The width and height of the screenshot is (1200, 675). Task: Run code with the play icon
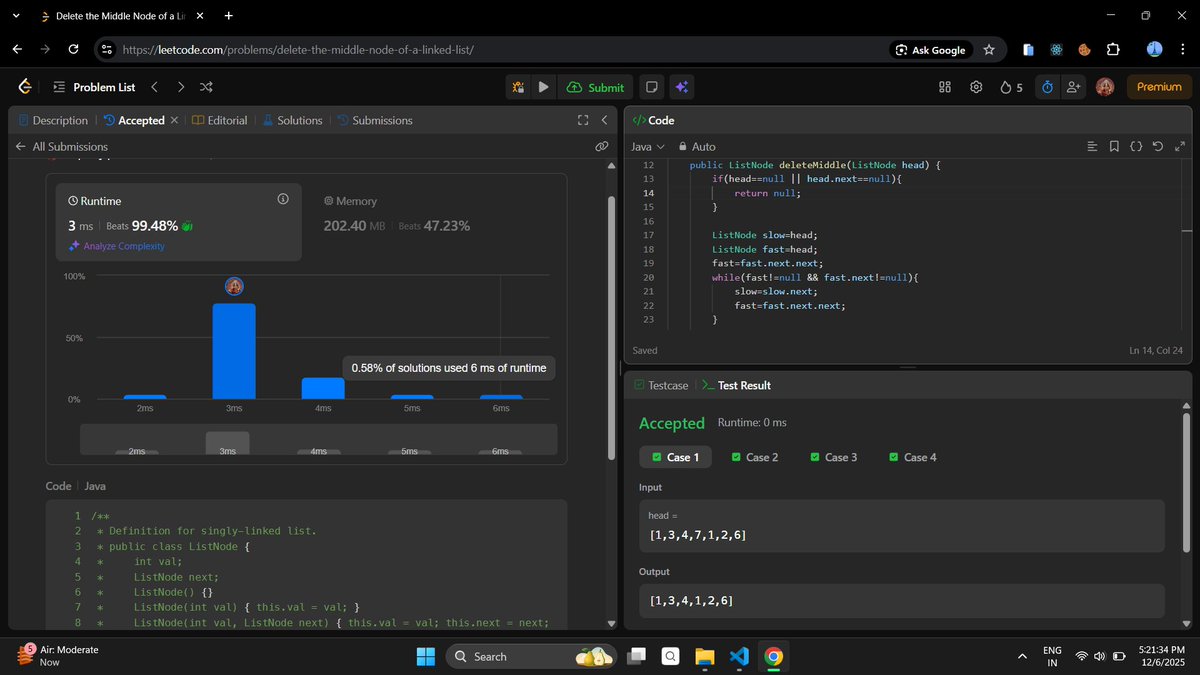tap(543, 87)
